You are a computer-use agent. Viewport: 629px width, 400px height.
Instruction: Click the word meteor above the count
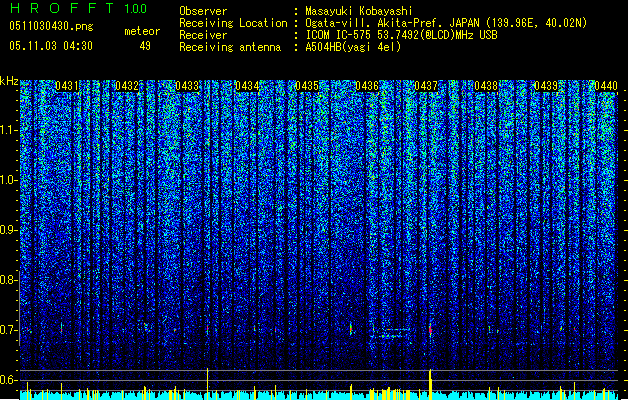(142, 31)
